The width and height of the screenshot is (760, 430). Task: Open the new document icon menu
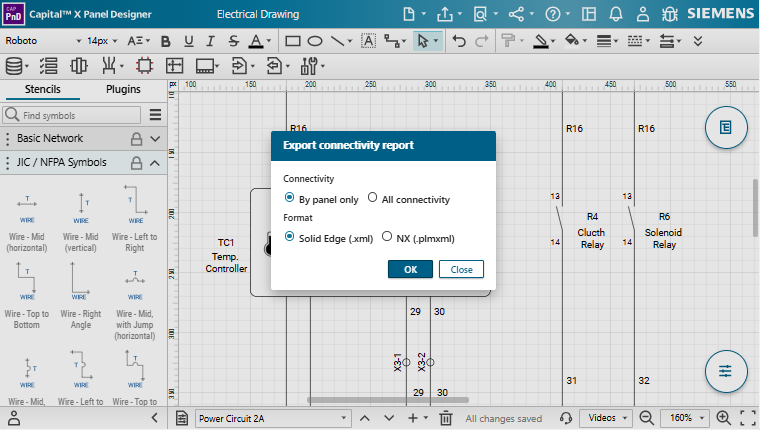(x=410, y=14)
